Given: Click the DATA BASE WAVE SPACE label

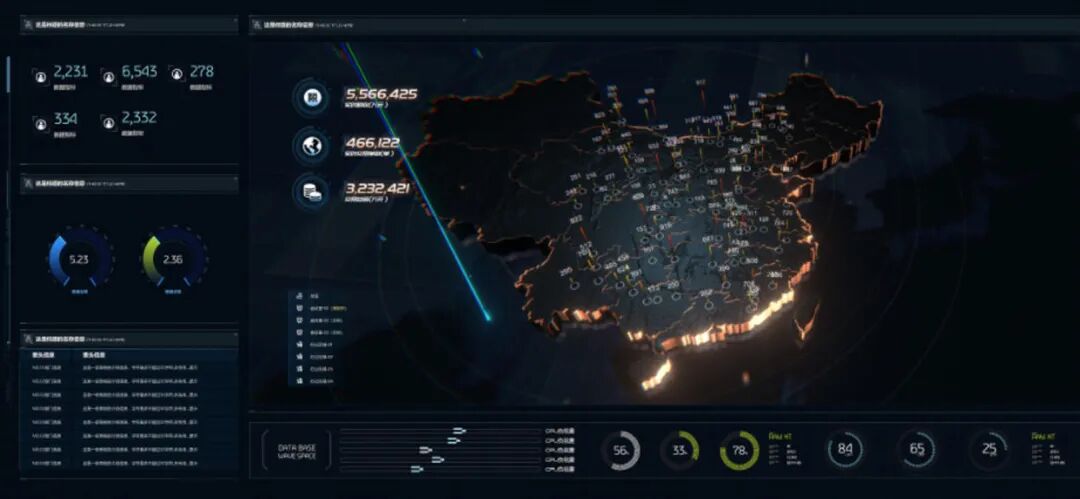Looking at the screenshot, I should 297,451.
